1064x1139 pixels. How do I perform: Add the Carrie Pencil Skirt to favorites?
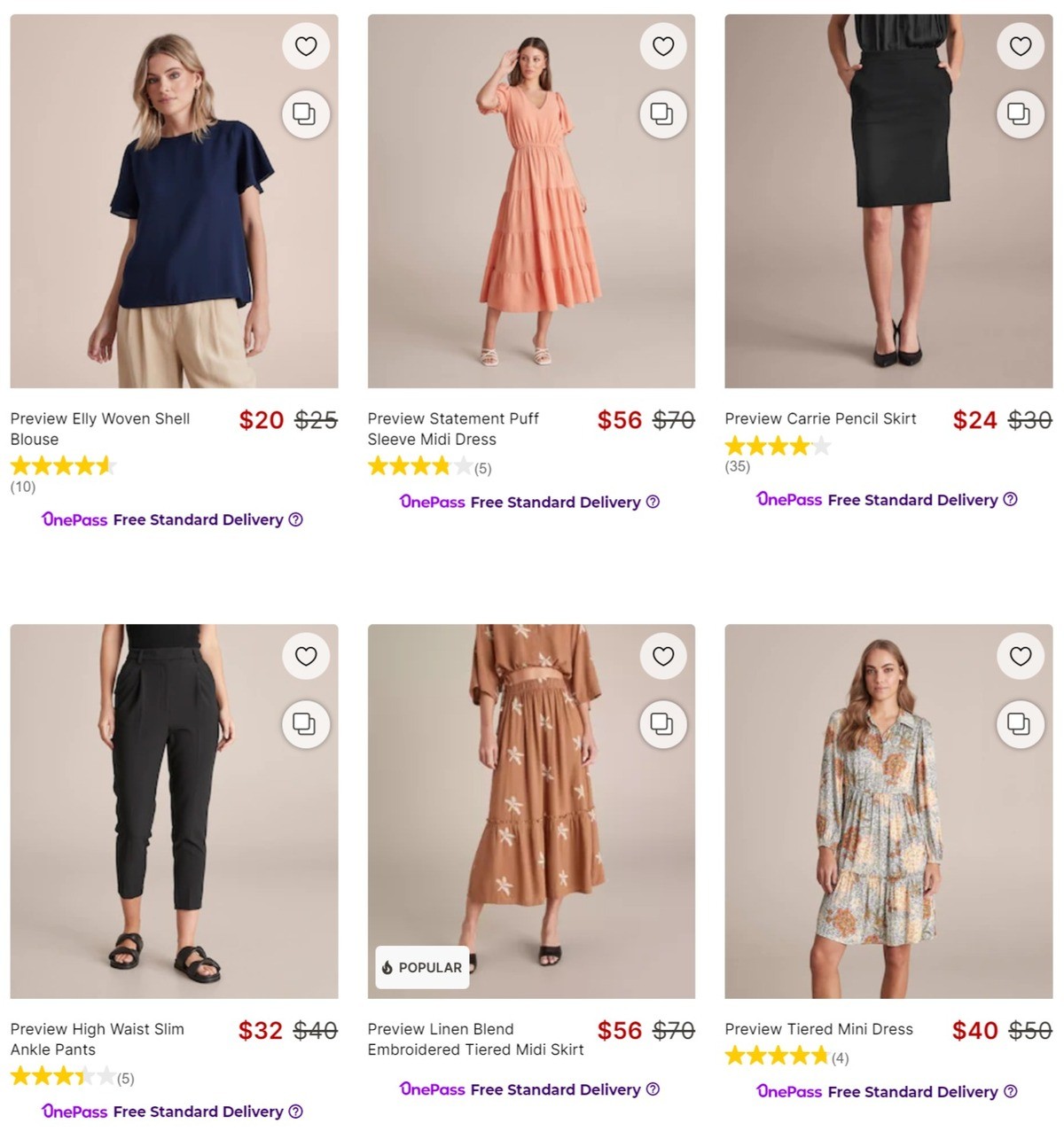pyautogui.click(x=1021, y=46)
